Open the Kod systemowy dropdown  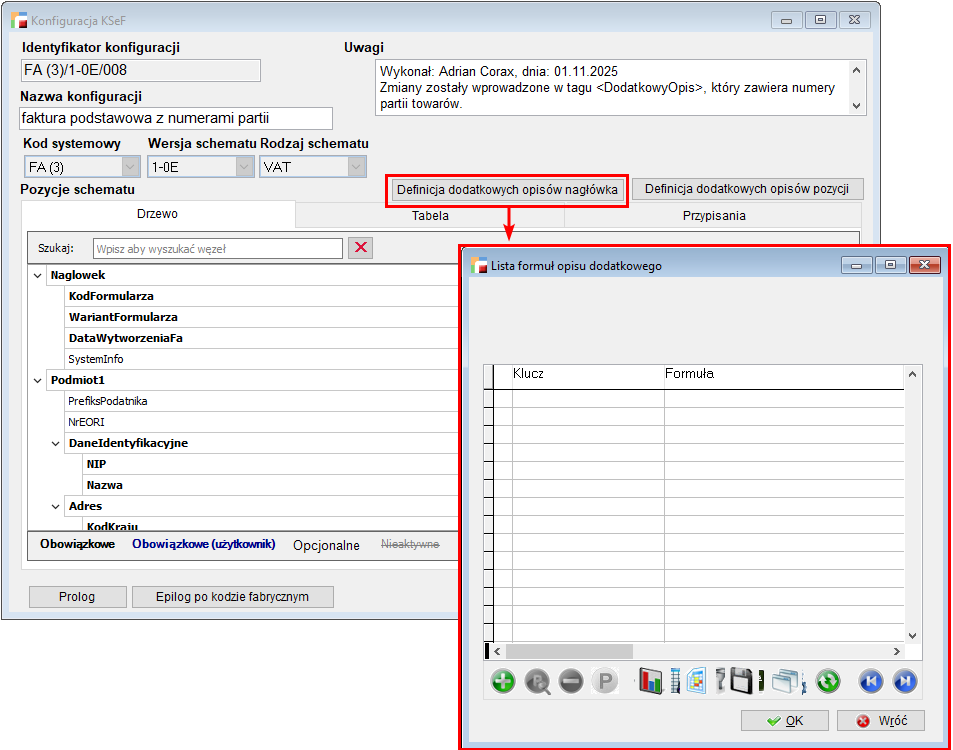130,167
